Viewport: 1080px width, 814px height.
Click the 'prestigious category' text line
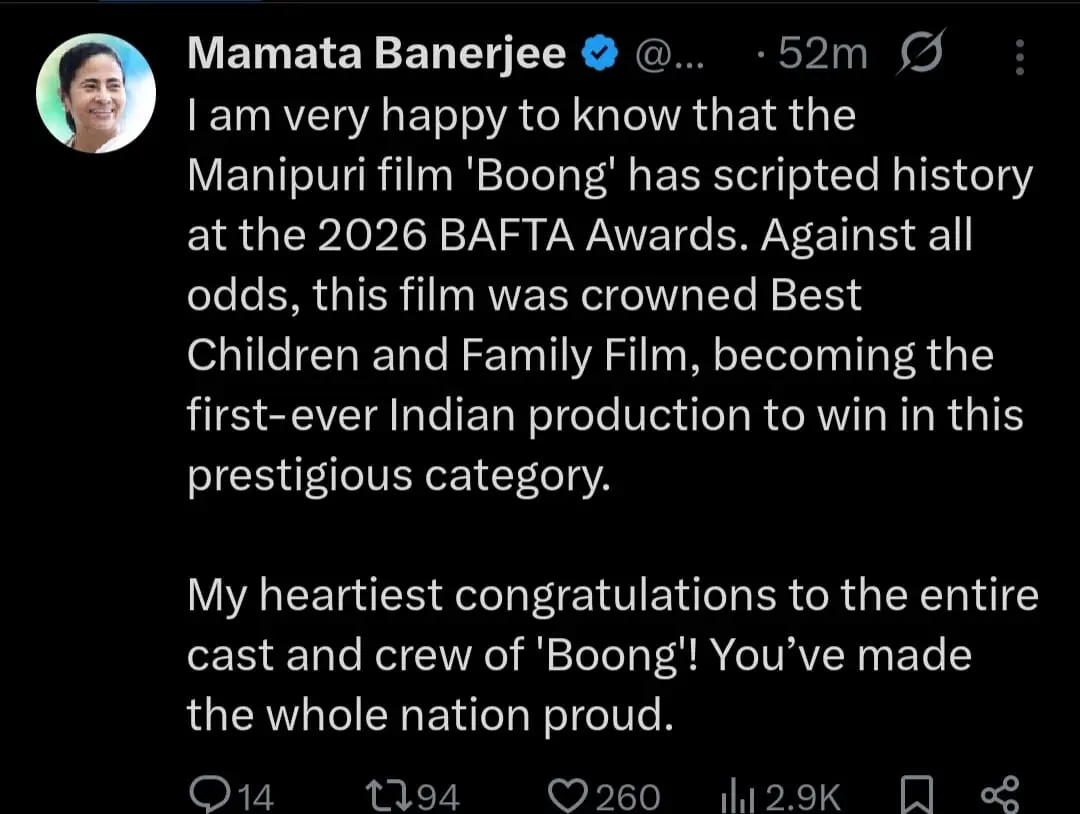click(x=397, y=476)
